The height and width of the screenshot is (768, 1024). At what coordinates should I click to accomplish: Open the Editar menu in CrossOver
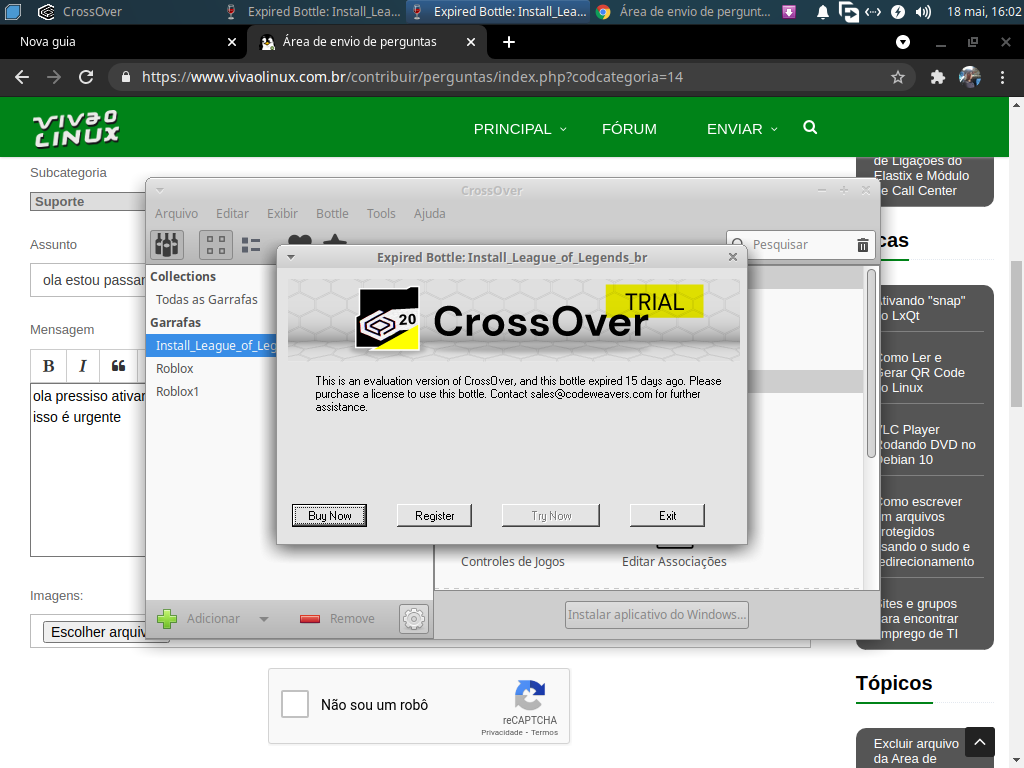pyautogui.click(x=232, y=214)
